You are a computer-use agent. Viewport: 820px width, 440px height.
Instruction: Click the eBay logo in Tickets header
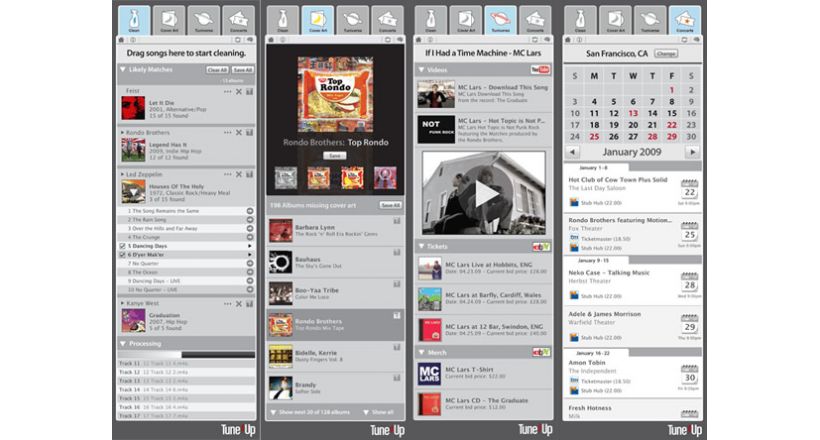coord(541,246)
